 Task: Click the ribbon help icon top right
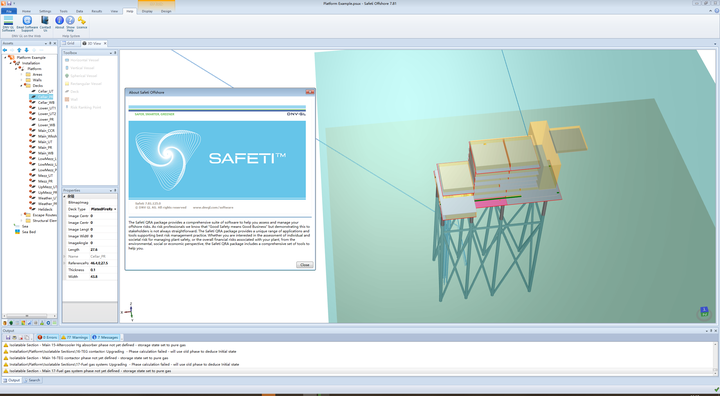pyautogui.click(x=716, y=11)
